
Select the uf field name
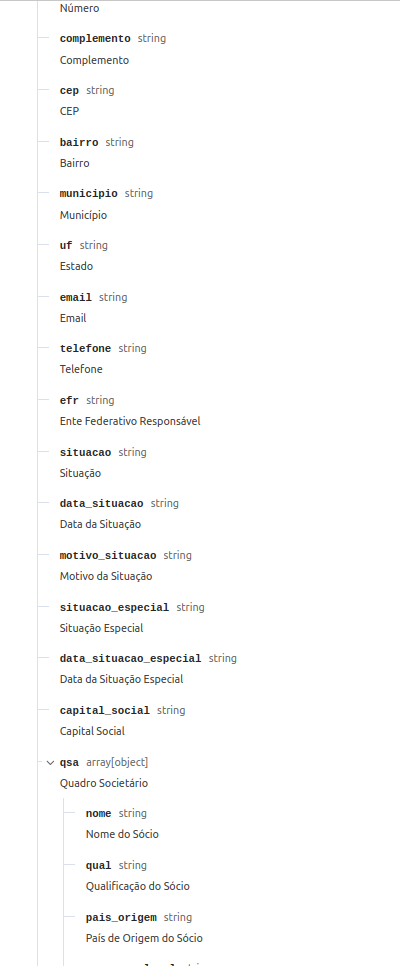point(66,245)
